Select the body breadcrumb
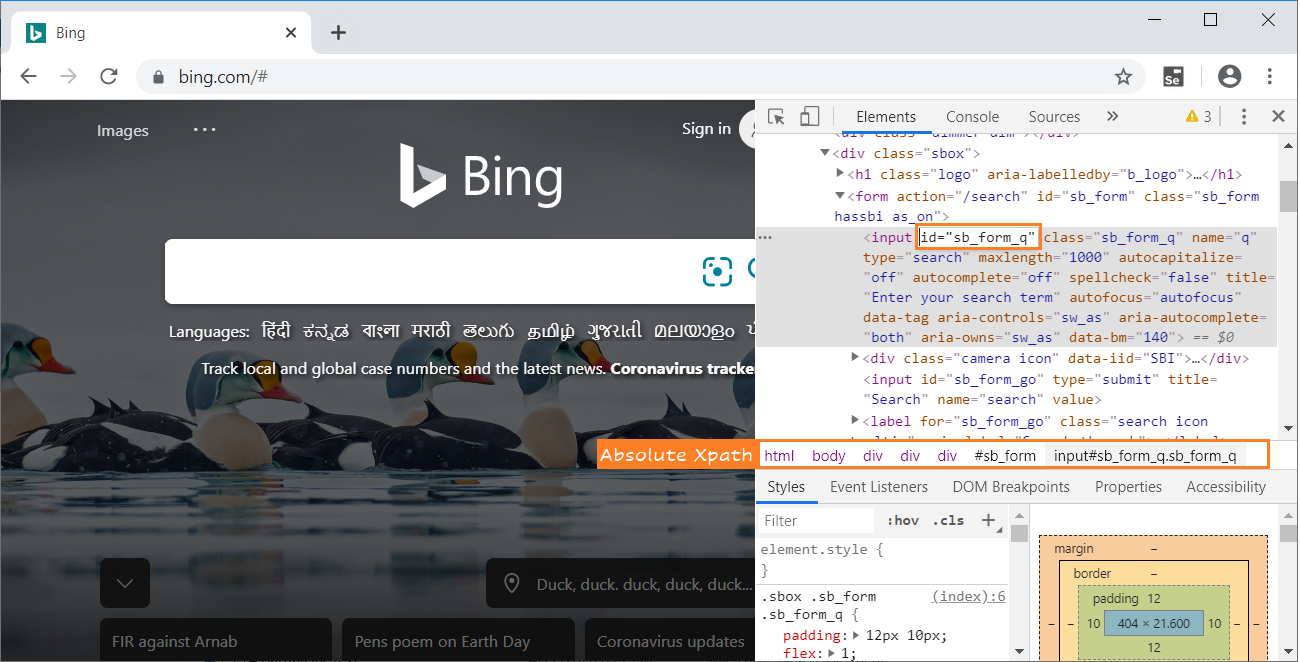1300x662 pixels. pos(829,456)
